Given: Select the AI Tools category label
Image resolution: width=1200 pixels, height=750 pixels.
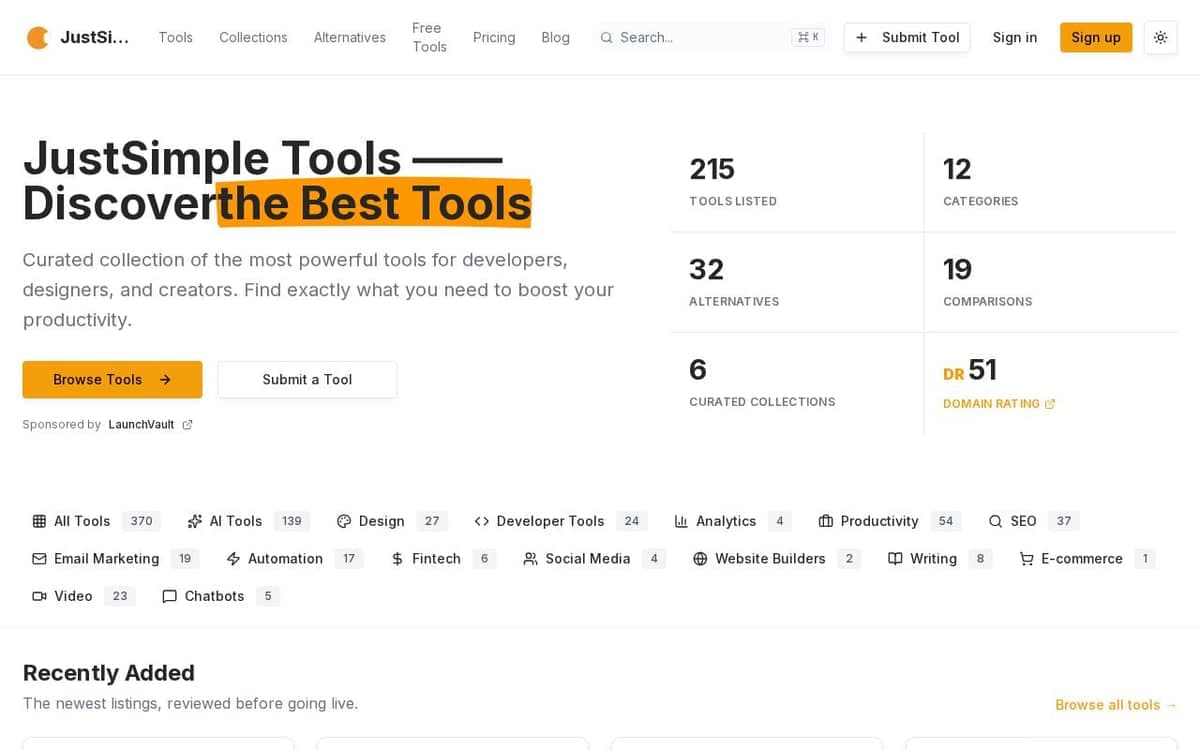Looking at the screenshot, I should point(236,521).
